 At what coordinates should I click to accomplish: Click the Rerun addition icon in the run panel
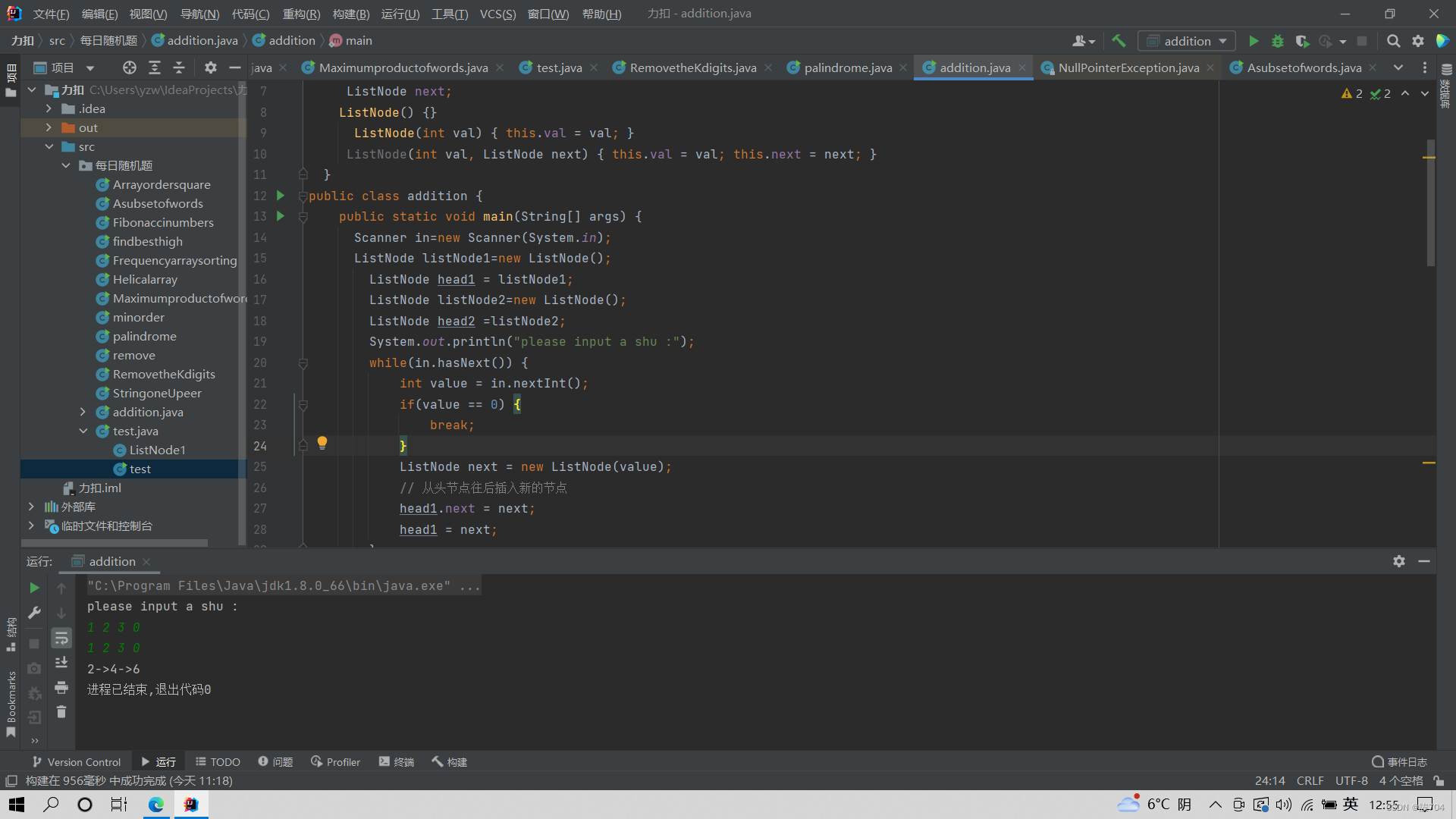(34, 588)
